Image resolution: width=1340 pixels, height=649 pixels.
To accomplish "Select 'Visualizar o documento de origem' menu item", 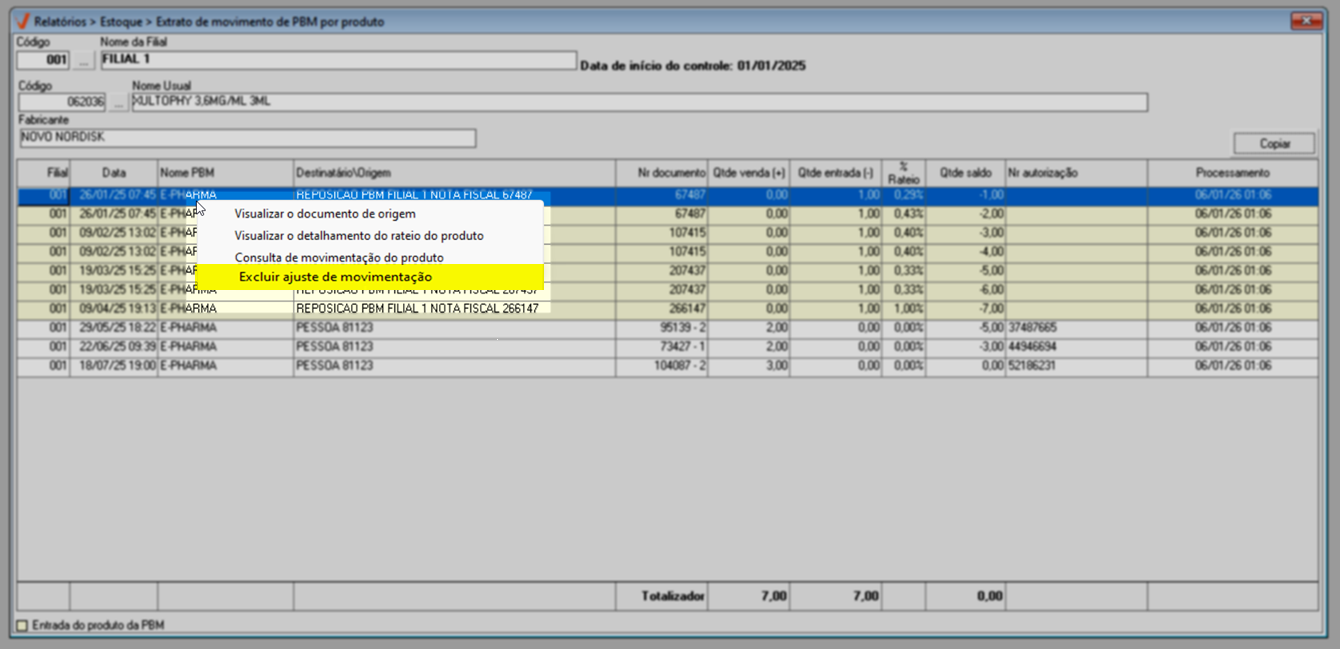I will (x=325, y=213).
